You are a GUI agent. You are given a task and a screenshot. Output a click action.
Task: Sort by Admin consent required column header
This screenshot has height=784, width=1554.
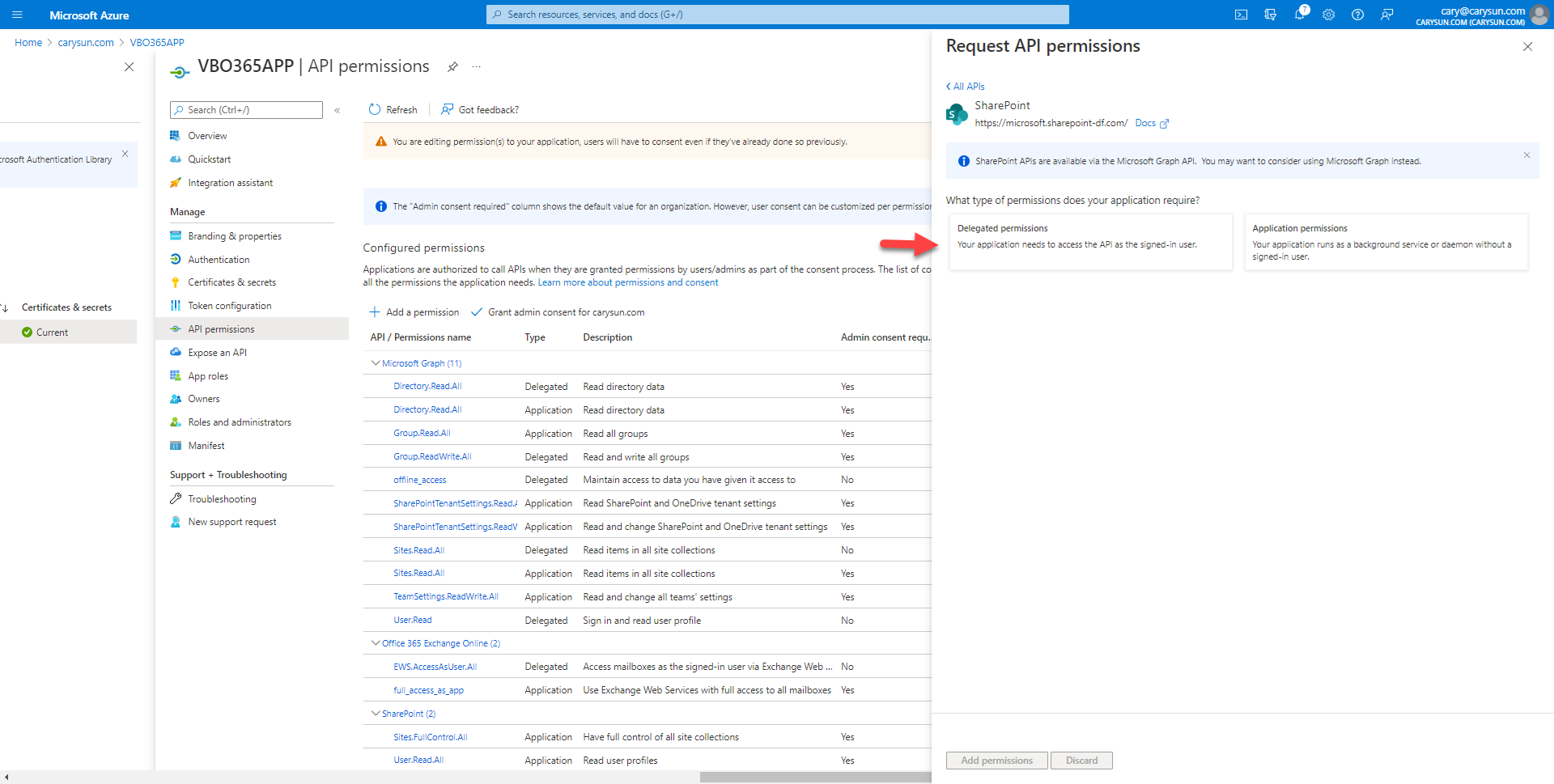pyautogui.click(x=885, y=337)
